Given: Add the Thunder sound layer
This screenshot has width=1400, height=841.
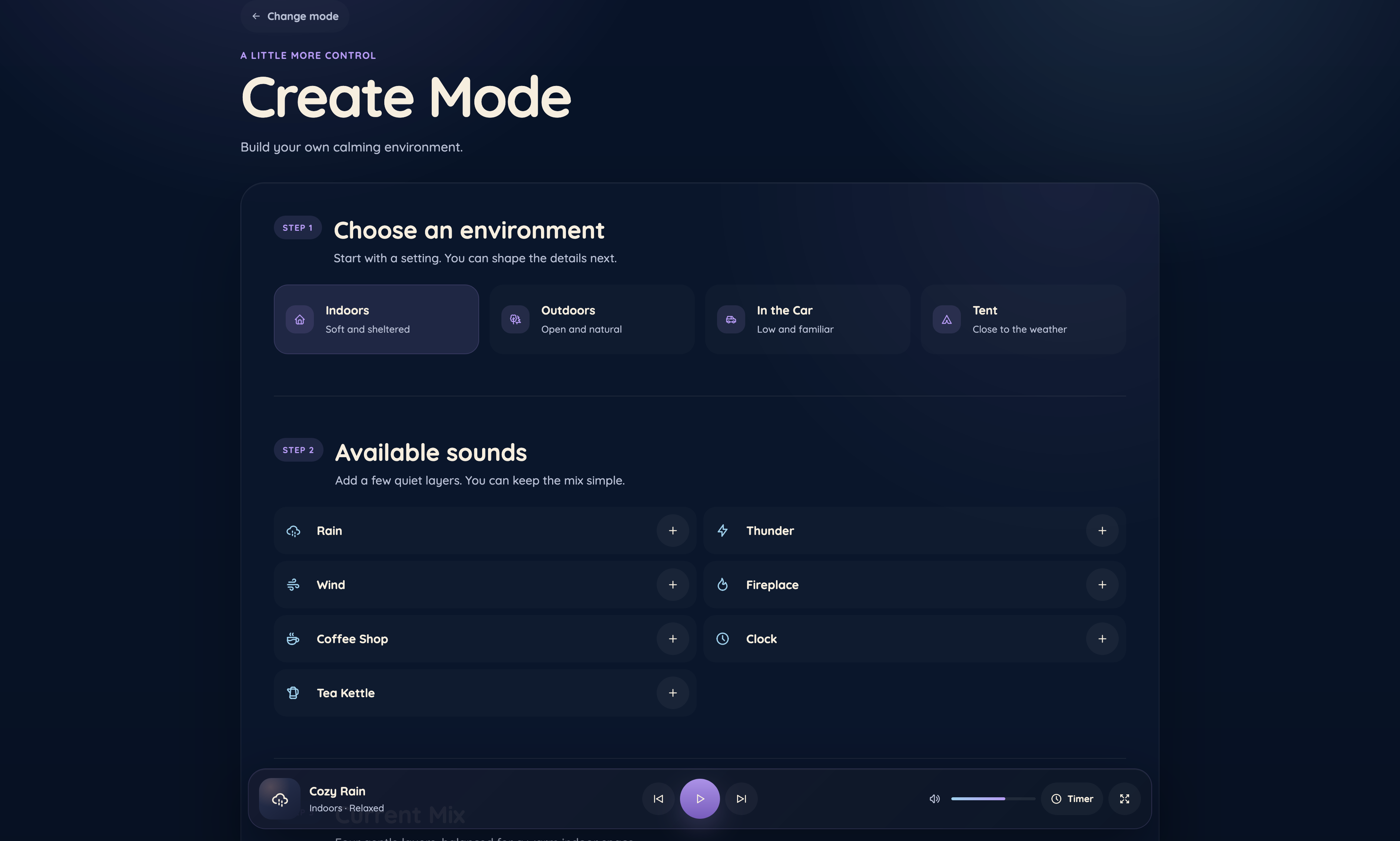Looking at the screenshot, I should coord(1101,531).
